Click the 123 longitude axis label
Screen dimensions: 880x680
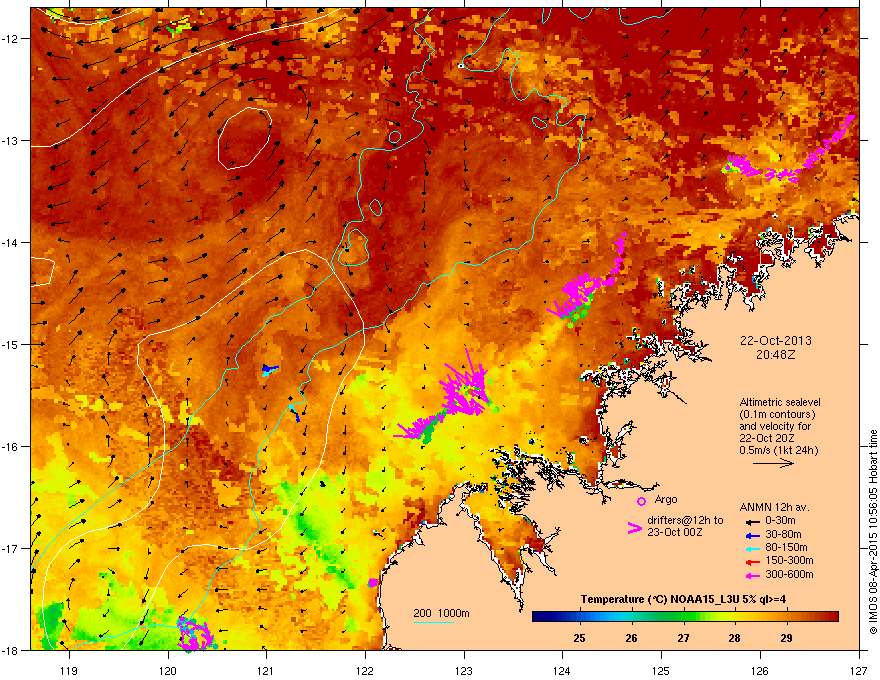click(464, 670)
